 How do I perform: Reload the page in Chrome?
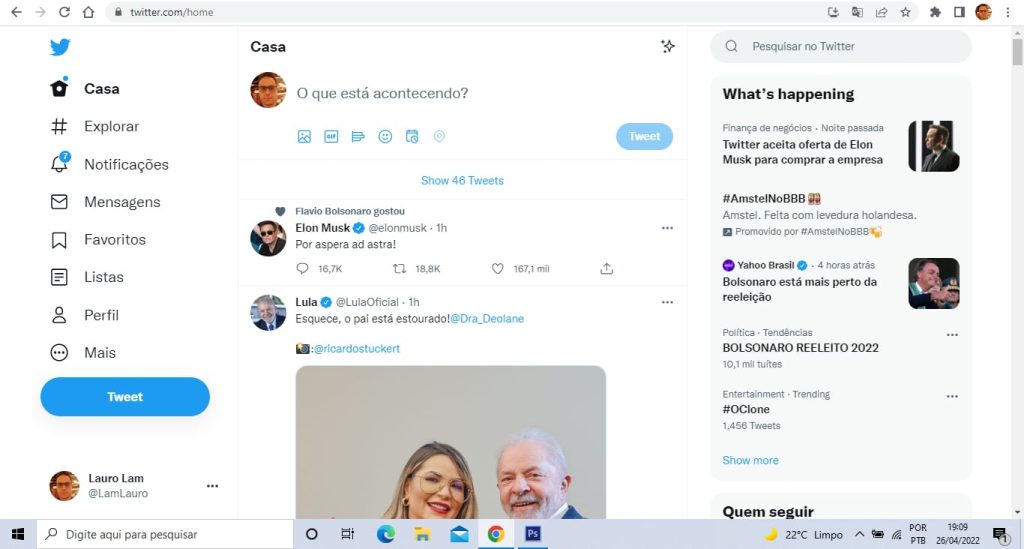64,12
